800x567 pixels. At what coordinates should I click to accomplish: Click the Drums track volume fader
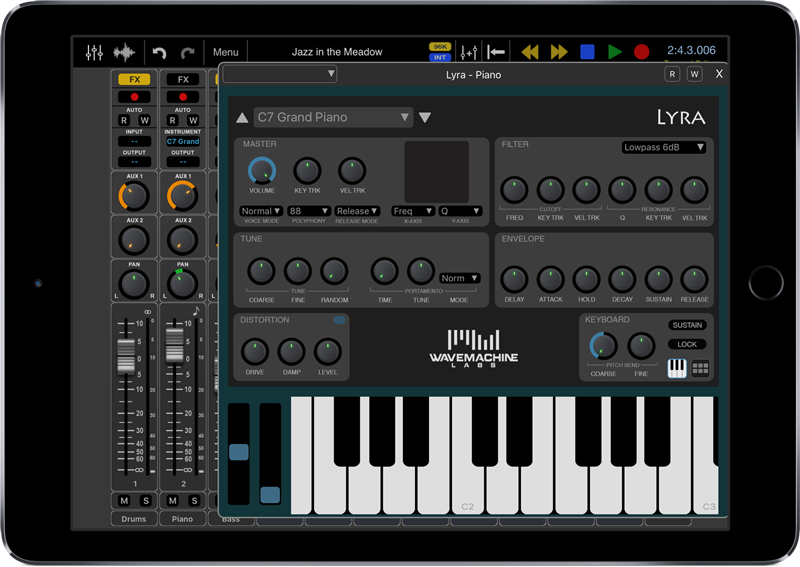[x=126, y=356]
